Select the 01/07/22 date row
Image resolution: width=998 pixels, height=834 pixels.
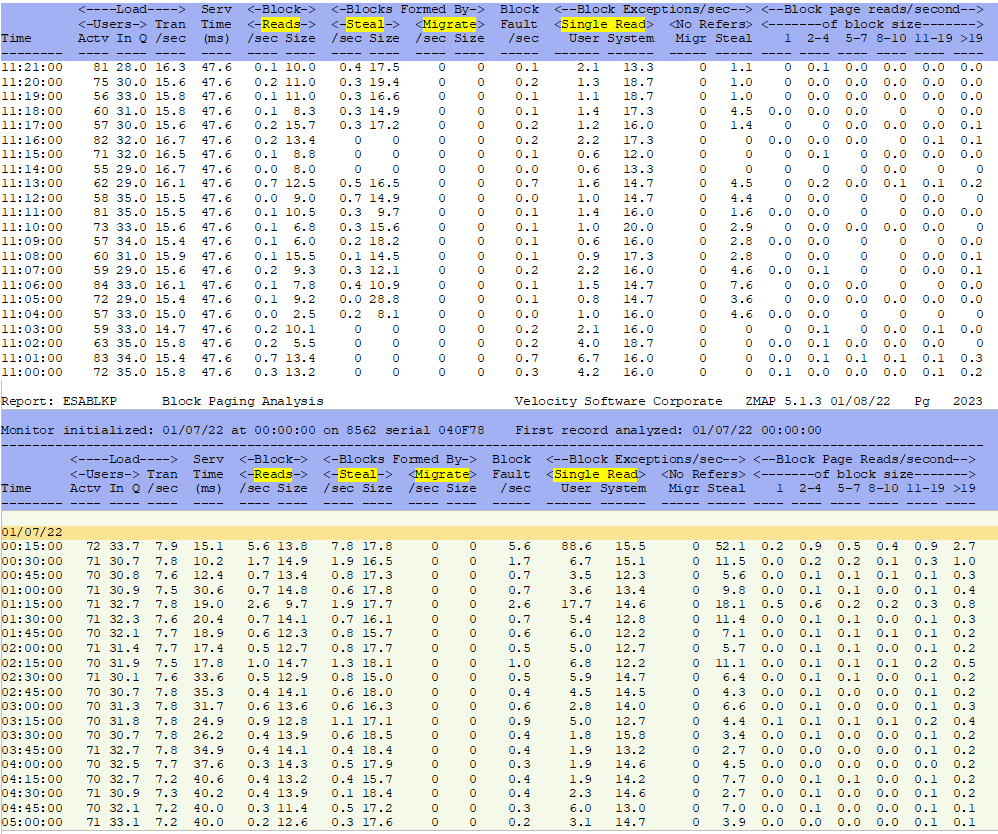point(31,533)
